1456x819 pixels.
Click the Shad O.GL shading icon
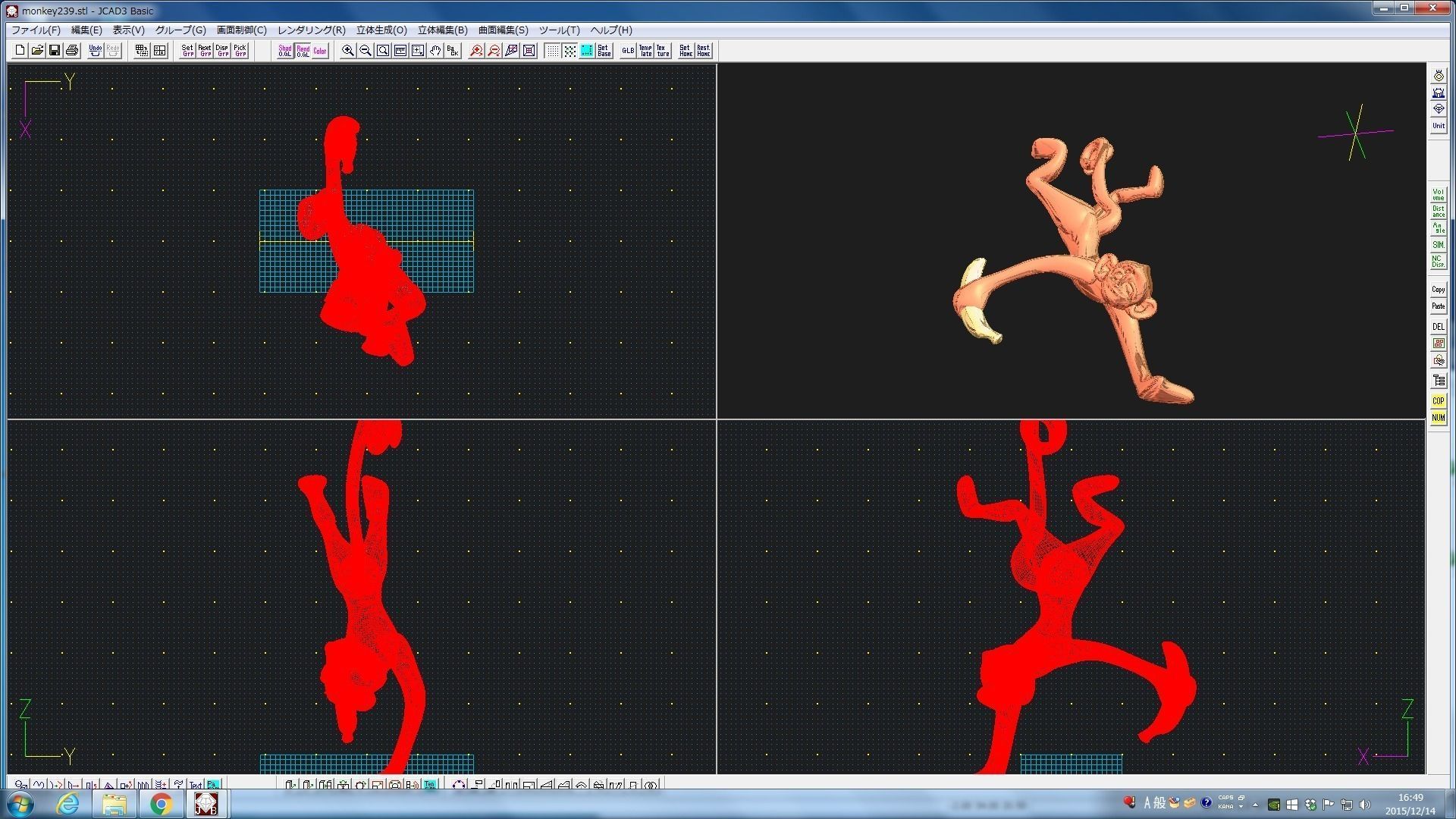pos(285,51)
